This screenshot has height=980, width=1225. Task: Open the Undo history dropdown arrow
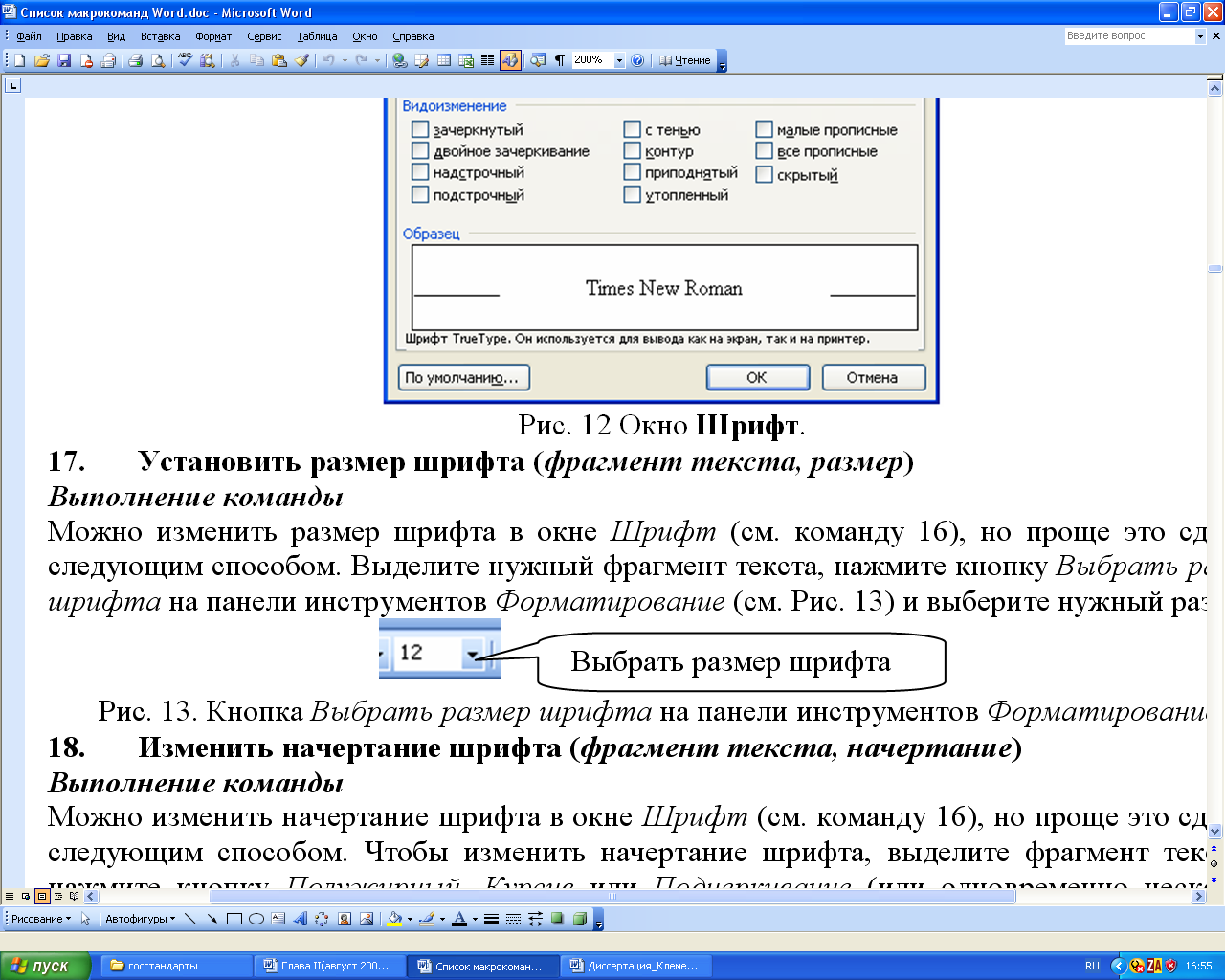point(345,60)
